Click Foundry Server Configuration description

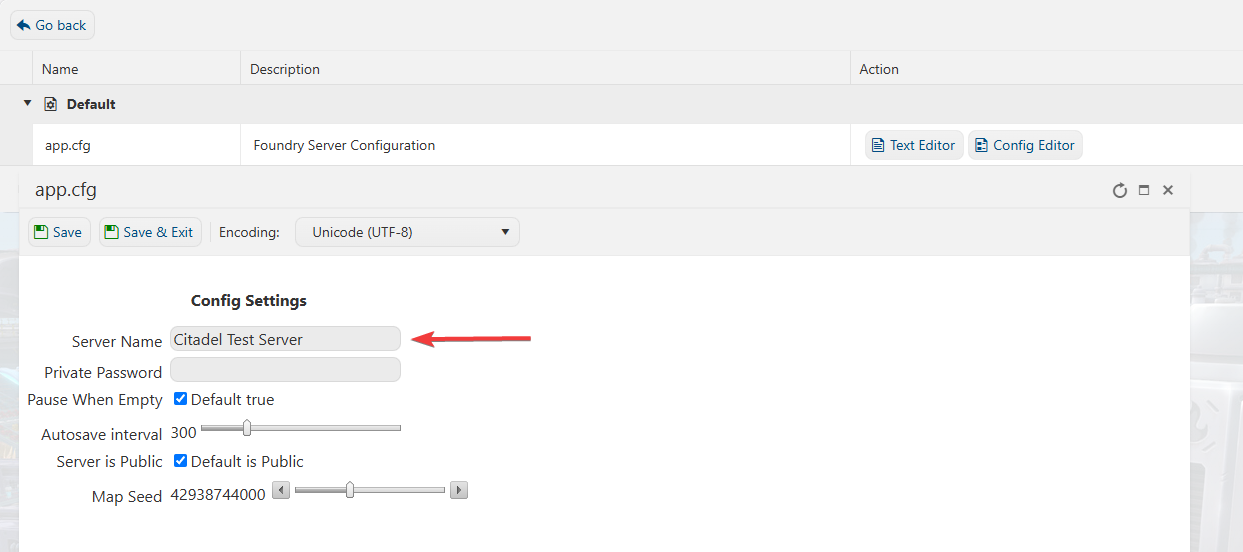(344, 145)
